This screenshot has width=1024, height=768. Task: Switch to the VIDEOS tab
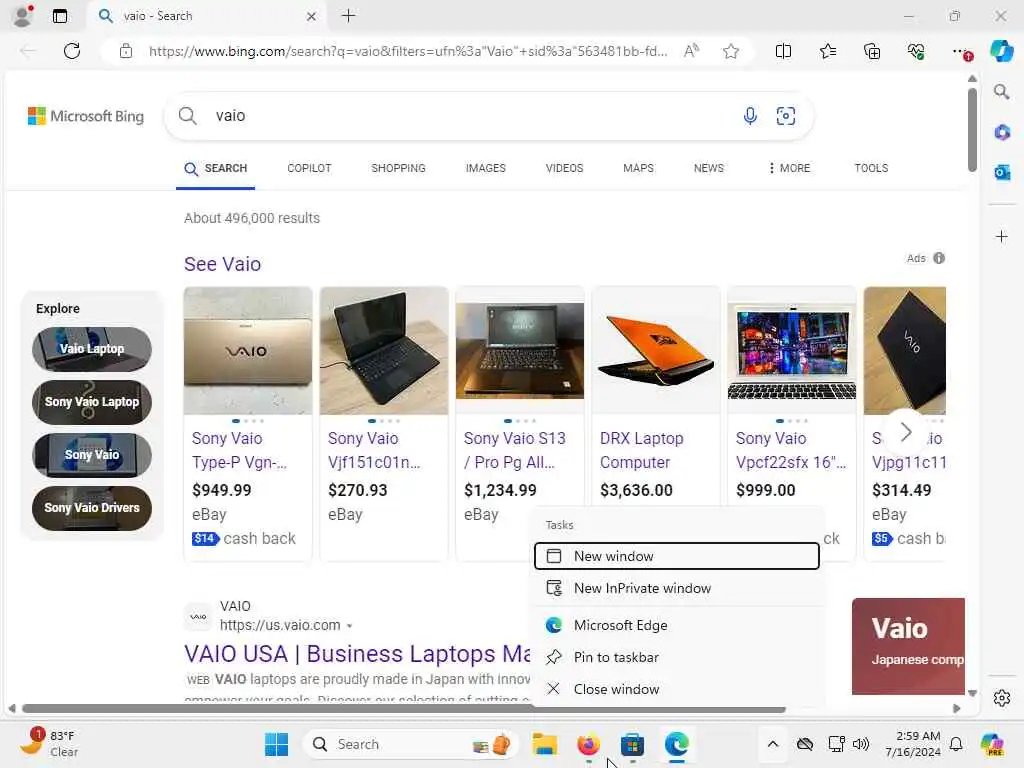click(564, 168)
